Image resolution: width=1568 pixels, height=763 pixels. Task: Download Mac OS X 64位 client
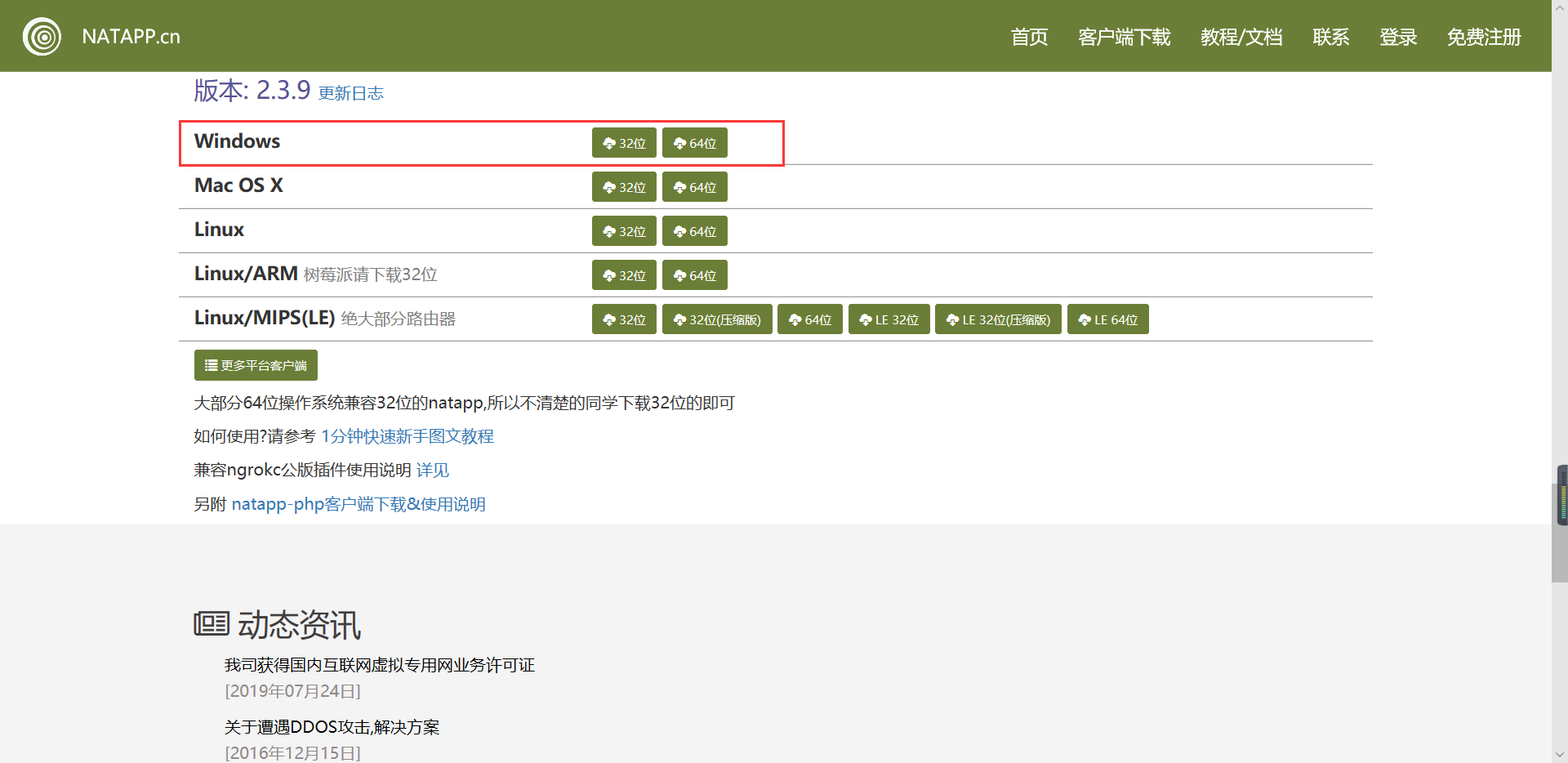pyautogui.click(x=695, y=187)
